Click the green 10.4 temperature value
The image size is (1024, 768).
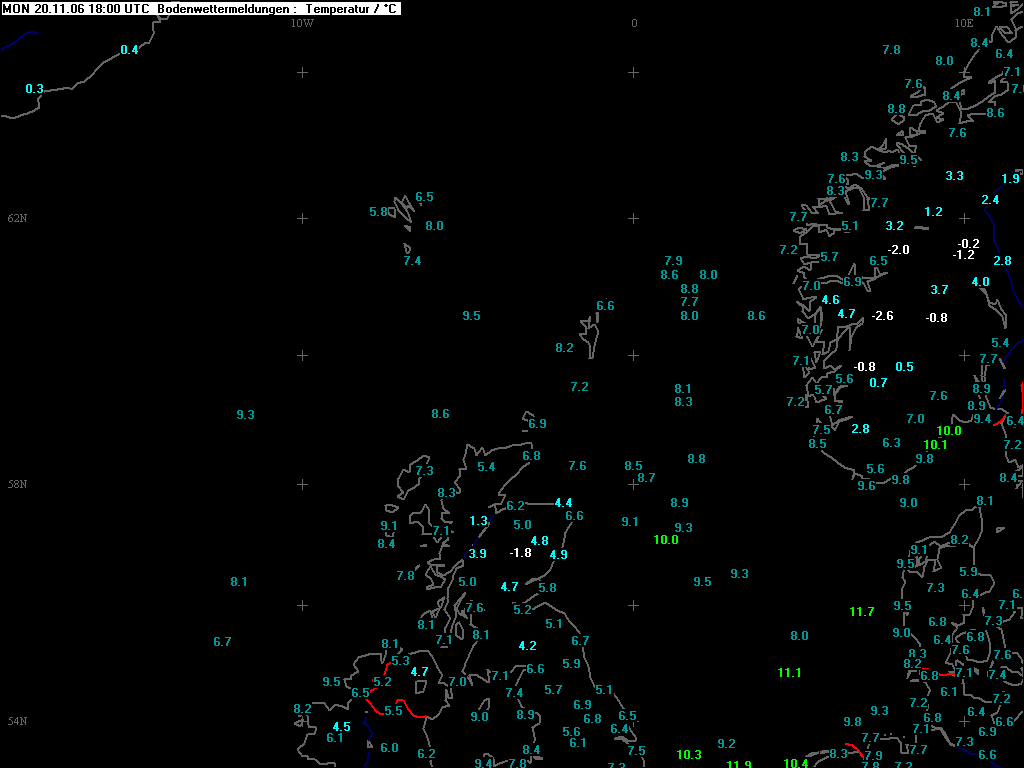(795, 763)
